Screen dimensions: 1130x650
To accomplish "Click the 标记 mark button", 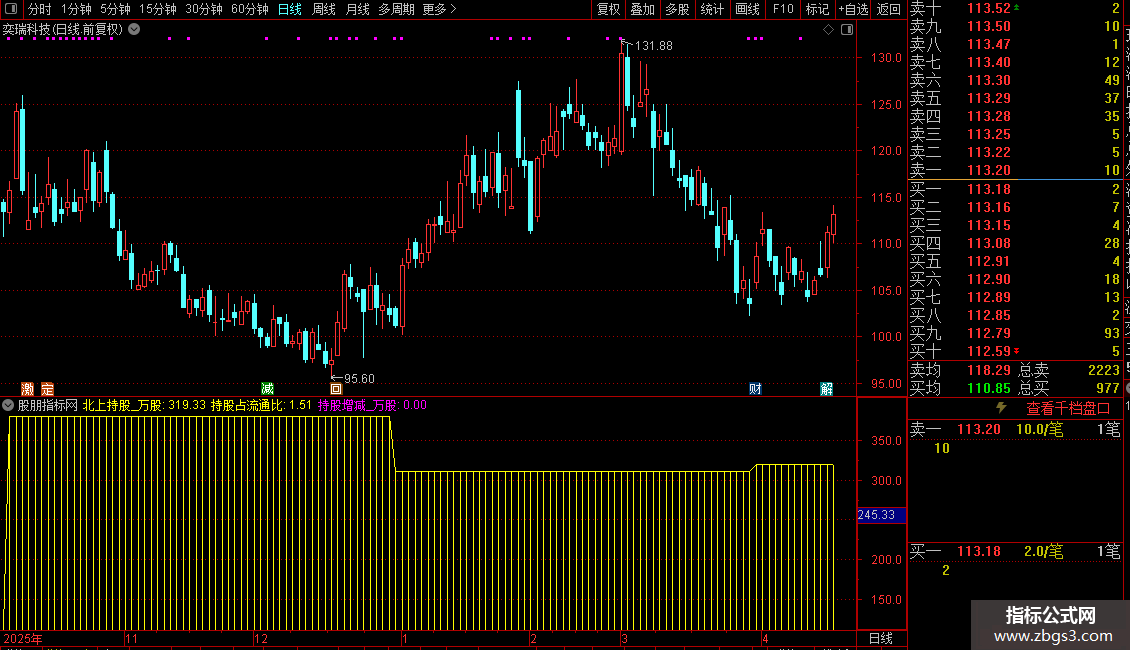I will [817, 9].
